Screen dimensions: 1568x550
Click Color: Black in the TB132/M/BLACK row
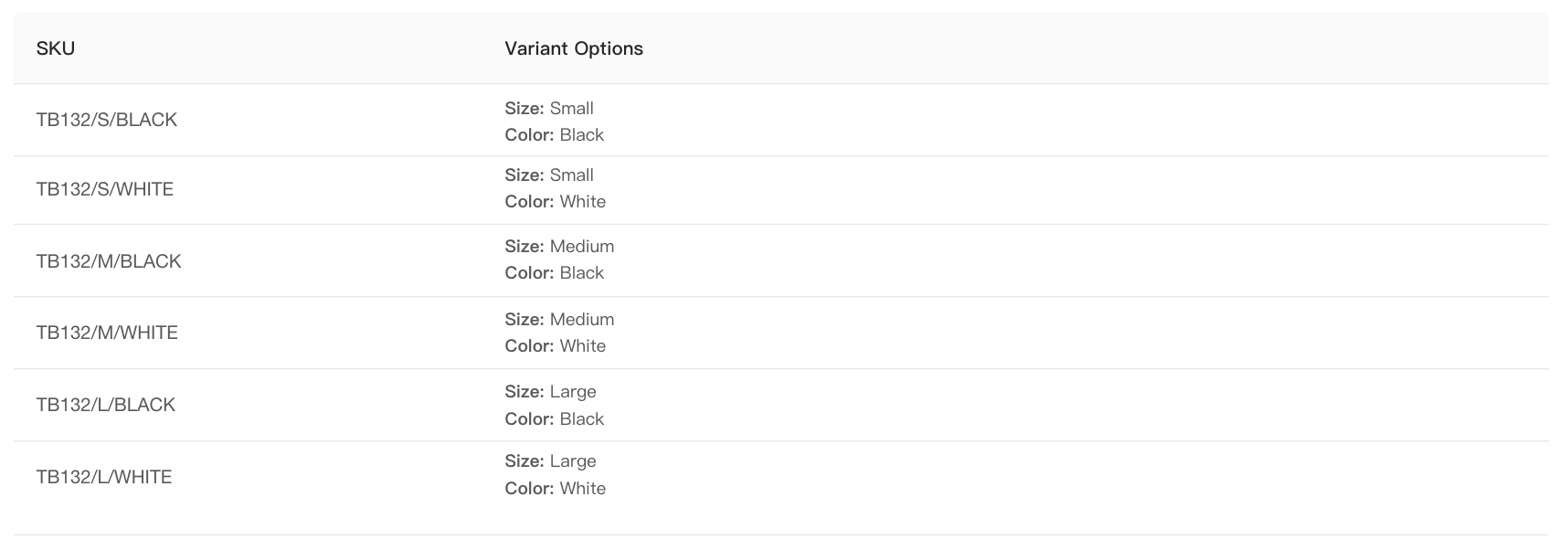[555, 273]
